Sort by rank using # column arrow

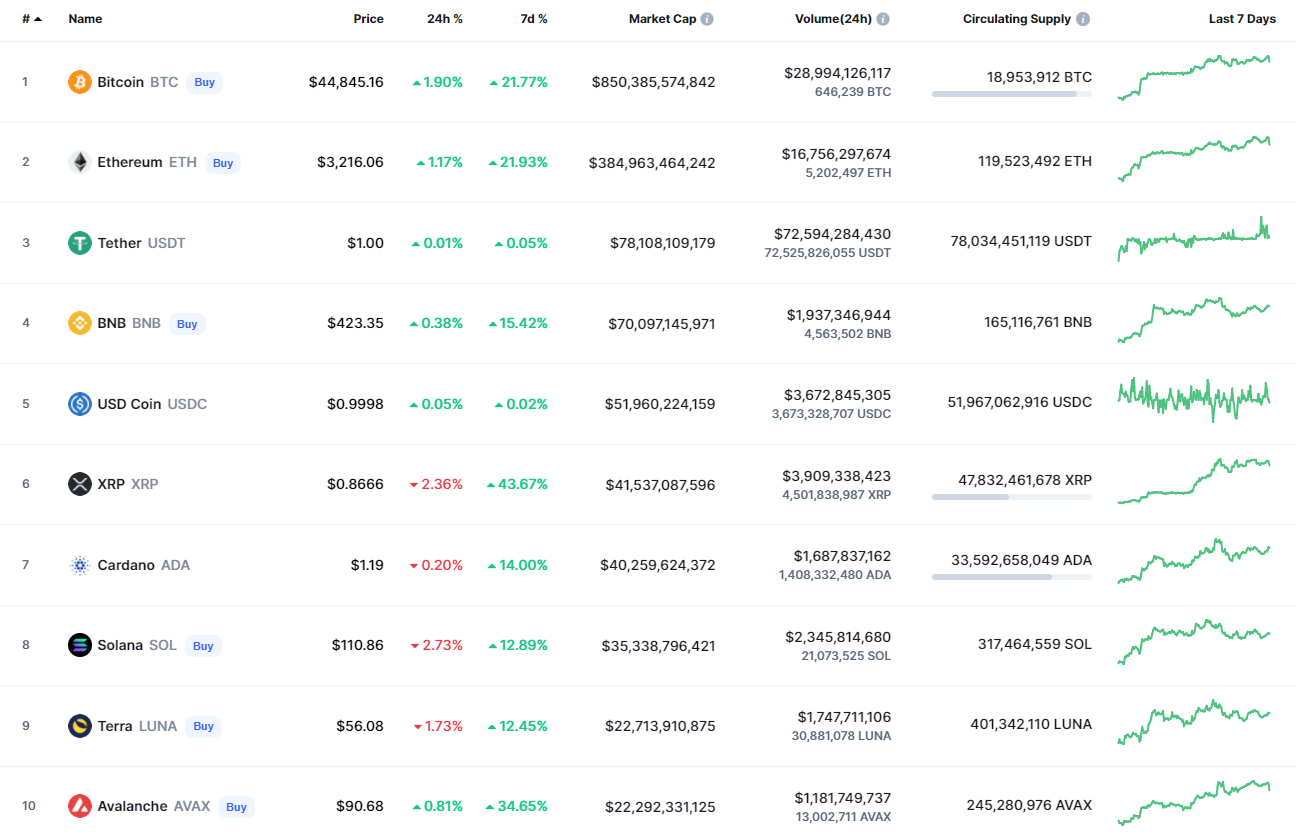38,19
